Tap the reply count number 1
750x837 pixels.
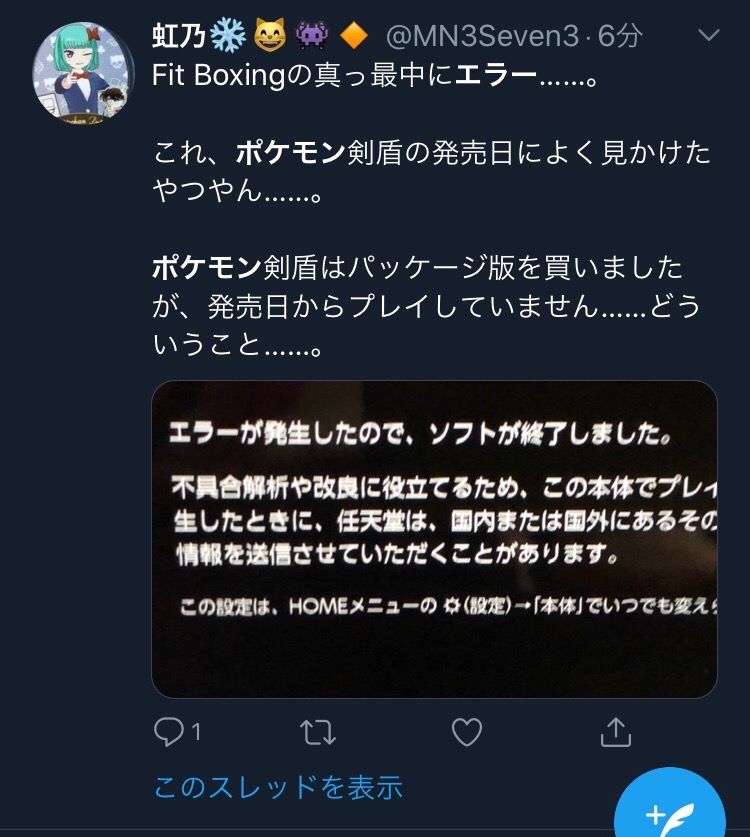196,732
